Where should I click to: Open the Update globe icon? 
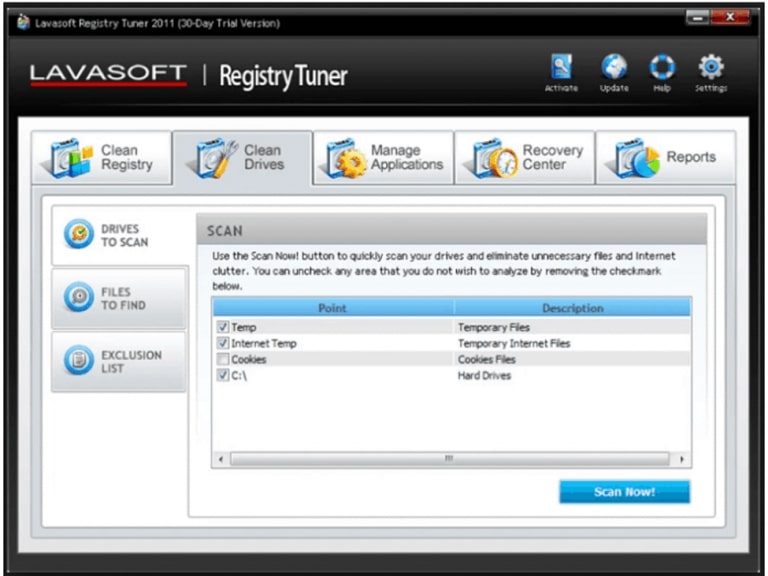click(x=613, y=68)
